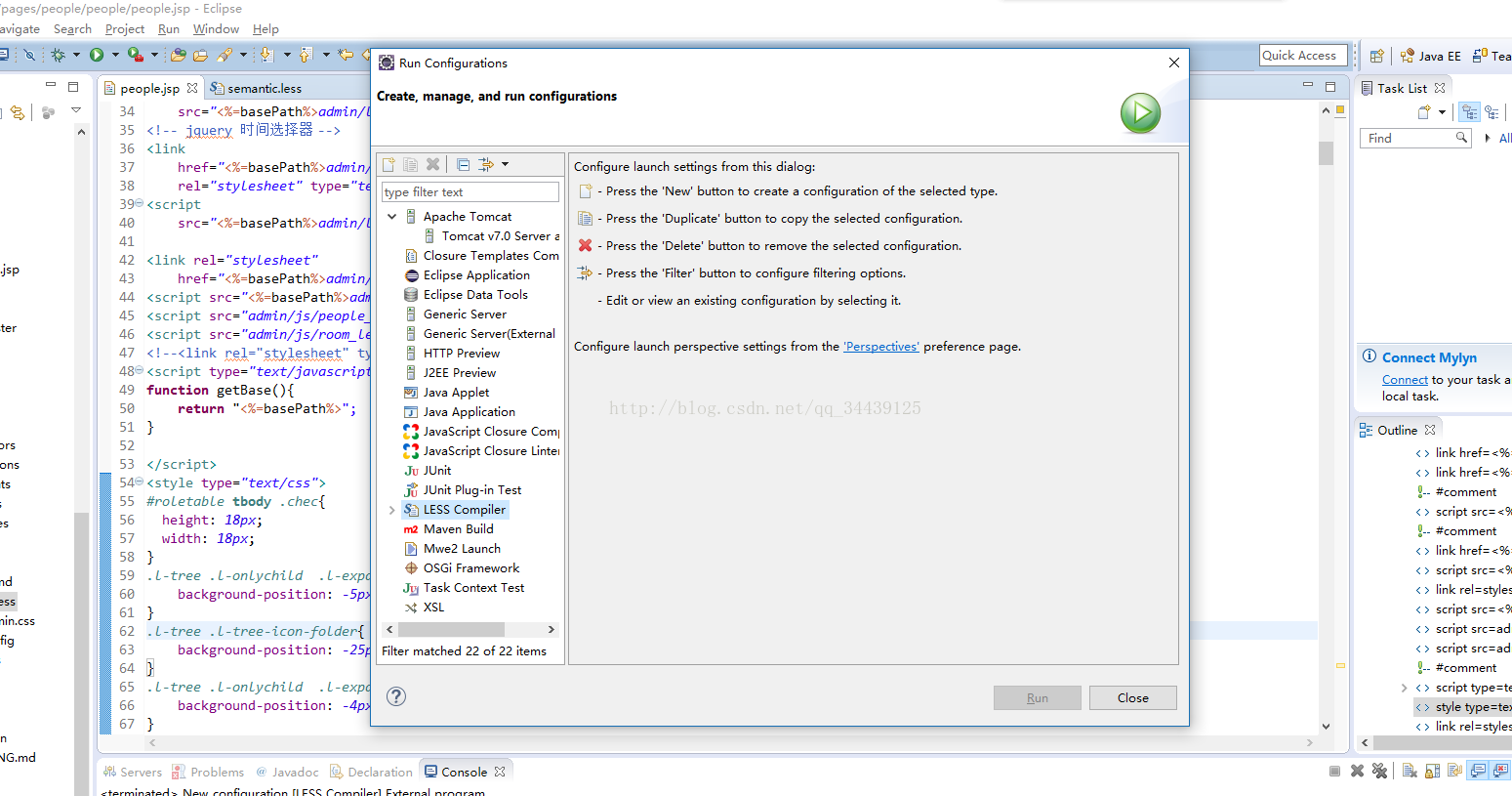Switch to the Java EE perspective
This screenshot has width=1512, height=796.
pyautogui.click(x=1431, y=56)
